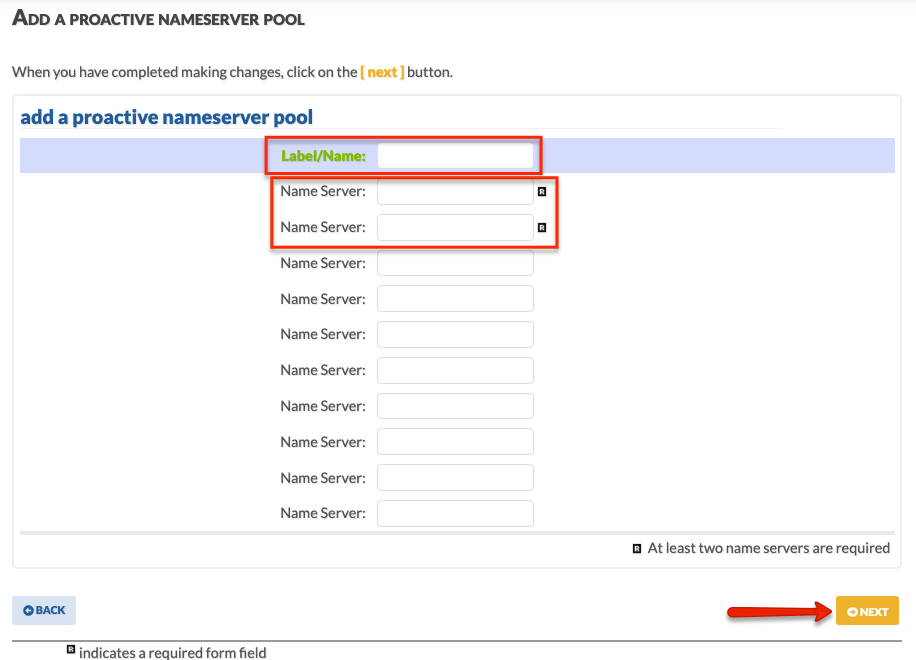Screen dimensions: 916x660
Task: Click 'indicates a required form field' text
Action: pos(172,652)
